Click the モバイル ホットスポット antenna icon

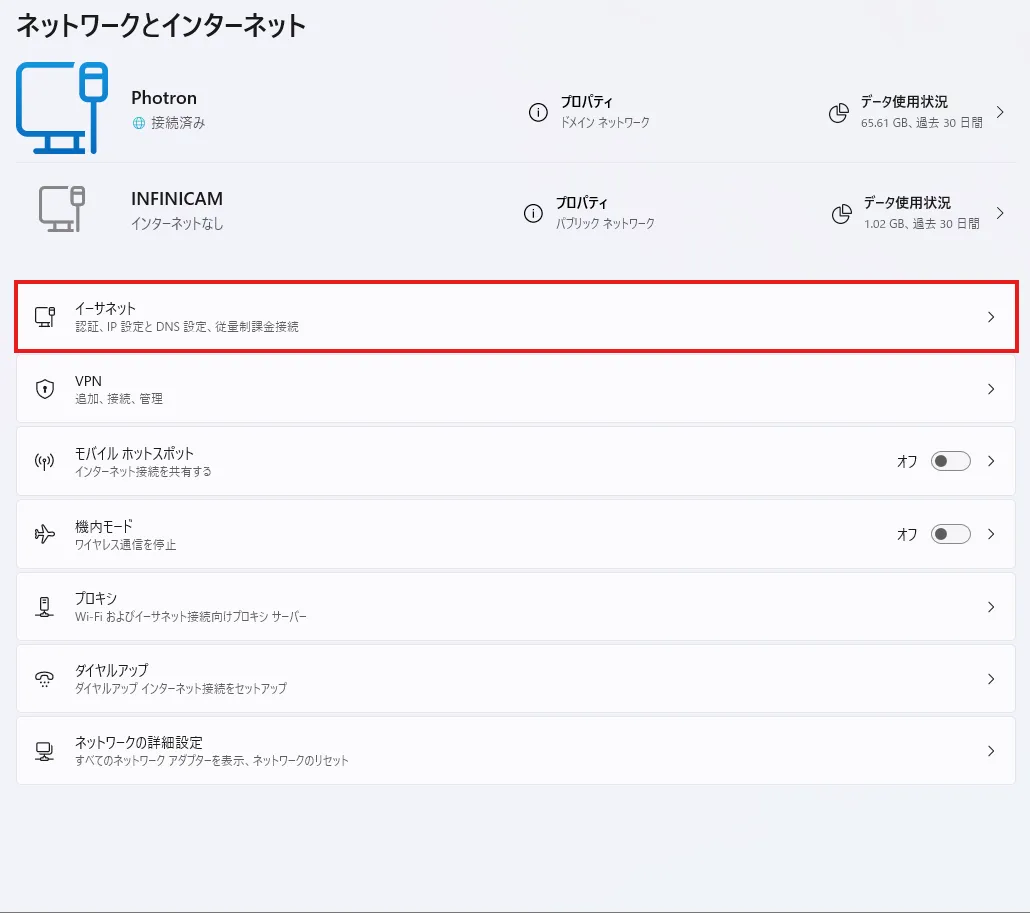coord(45,462)
